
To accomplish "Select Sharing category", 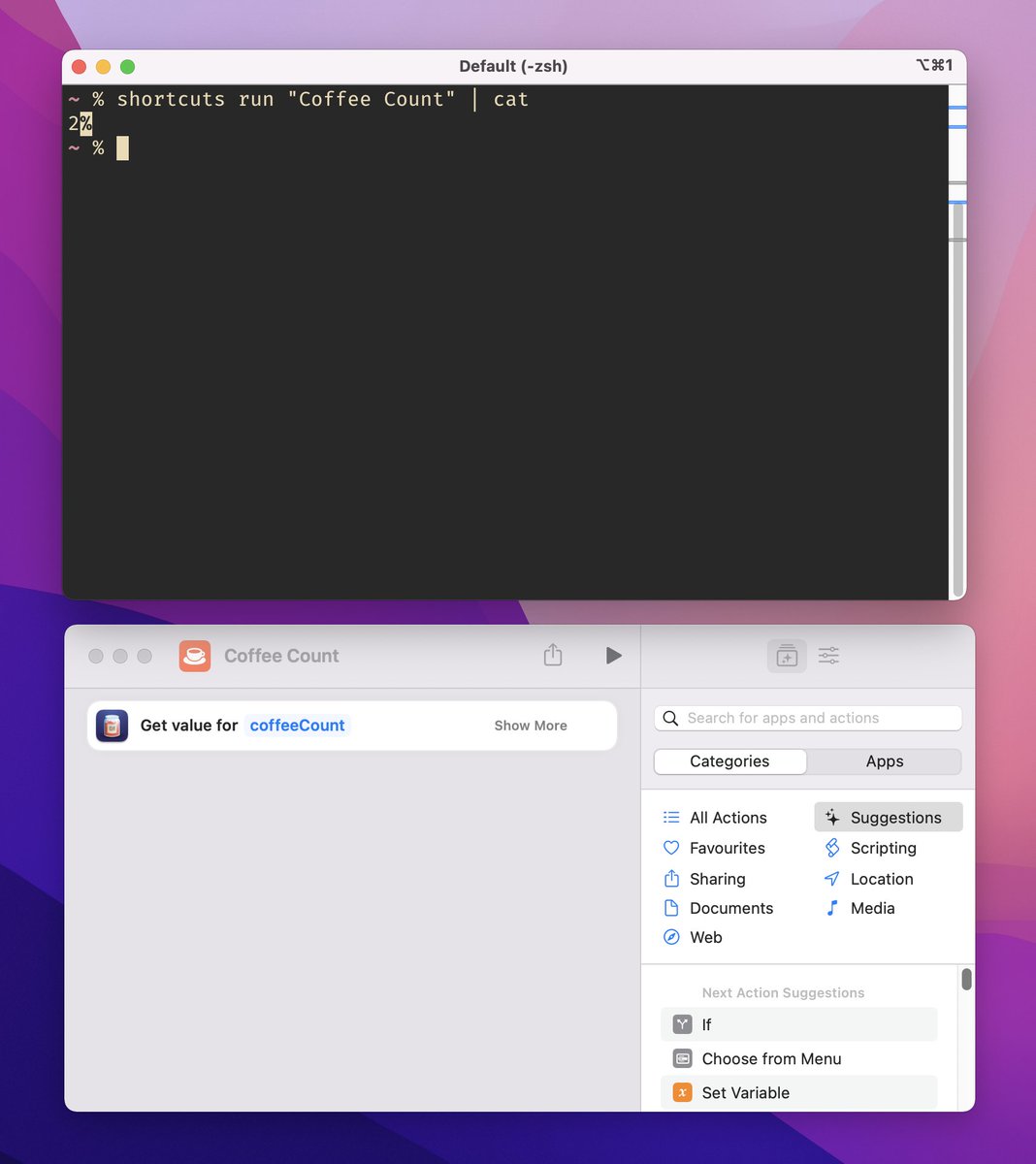I will 718,879.
